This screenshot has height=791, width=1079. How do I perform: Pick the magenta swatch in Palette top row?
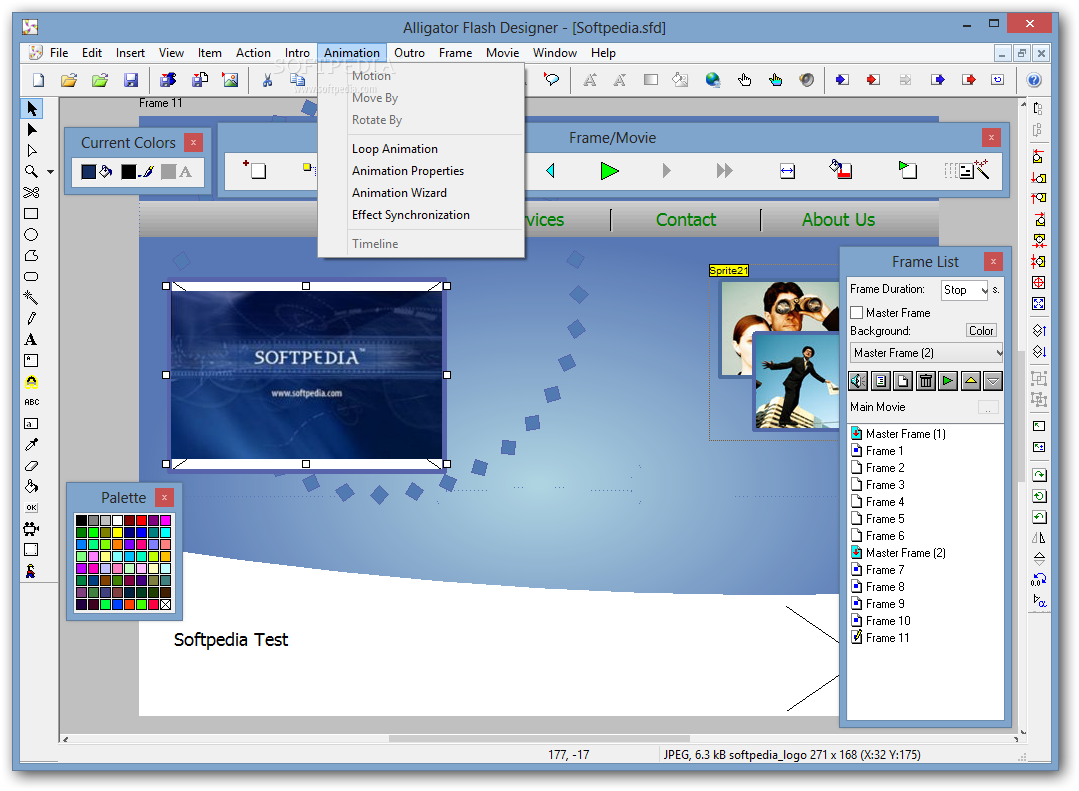tap(165, 520)
